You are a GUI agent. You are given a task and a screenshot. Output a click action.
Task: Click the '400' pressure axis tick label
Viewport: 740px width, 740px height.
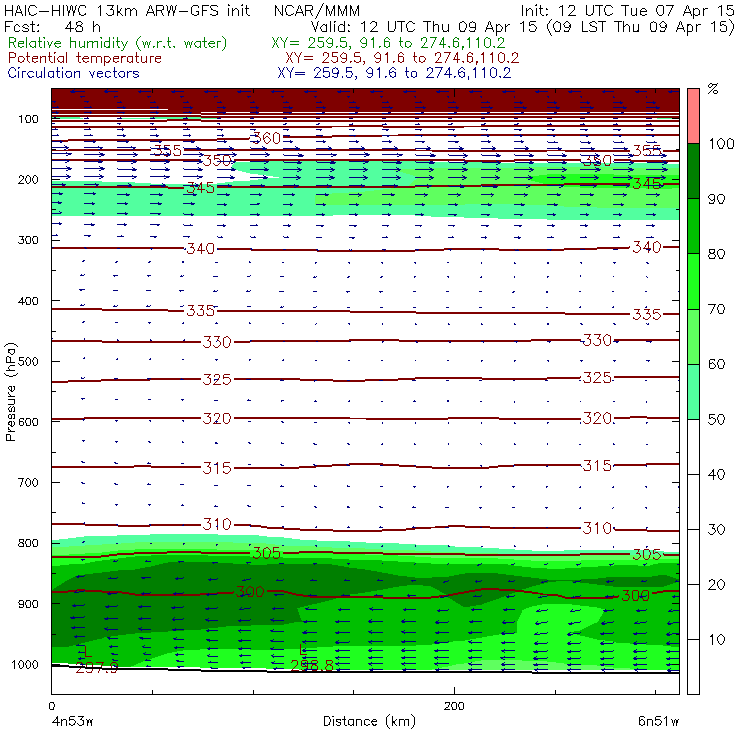28,301
